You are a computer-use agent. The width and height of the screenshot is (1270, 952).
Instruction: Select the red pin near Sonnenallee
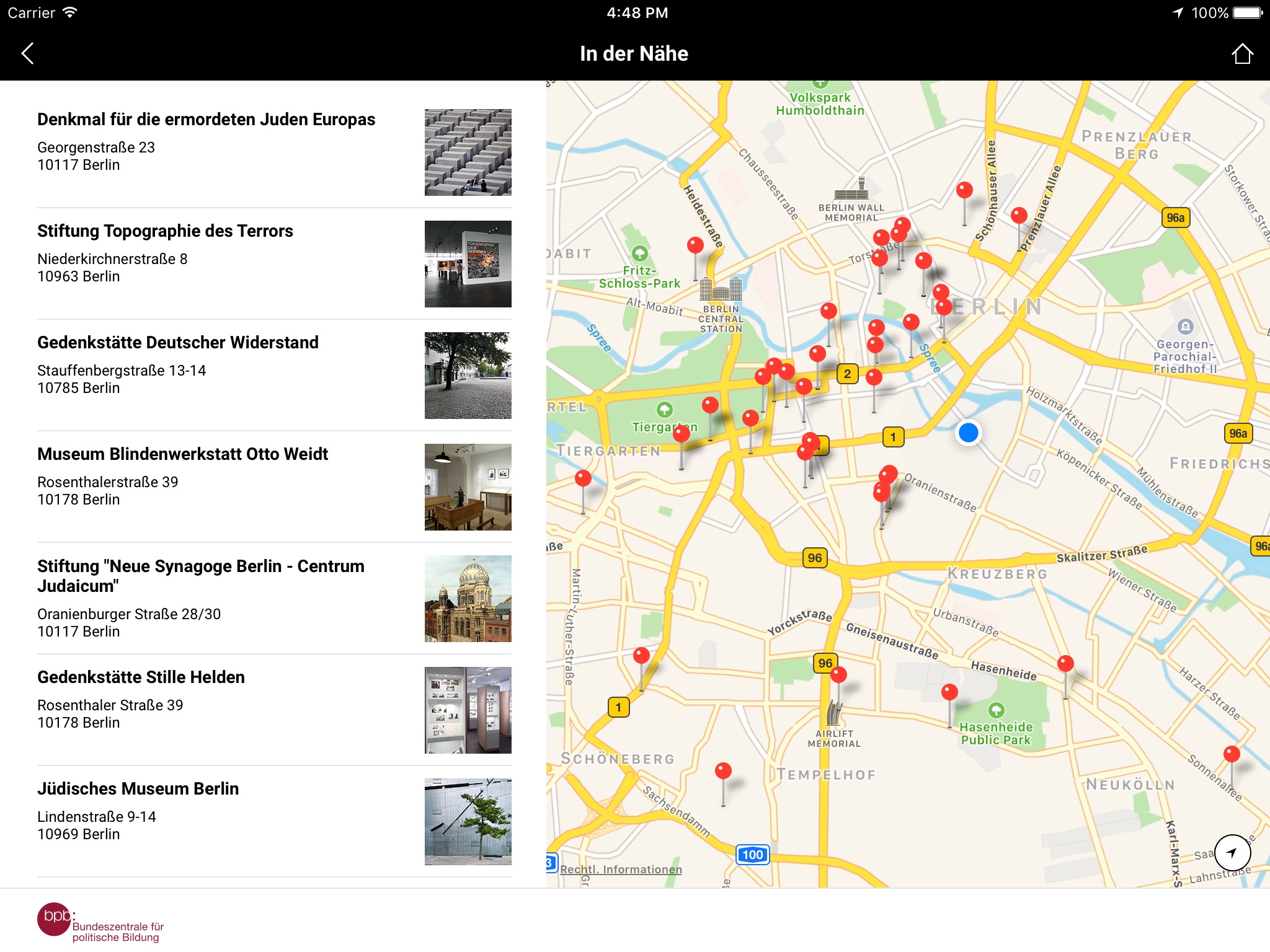1232,754
